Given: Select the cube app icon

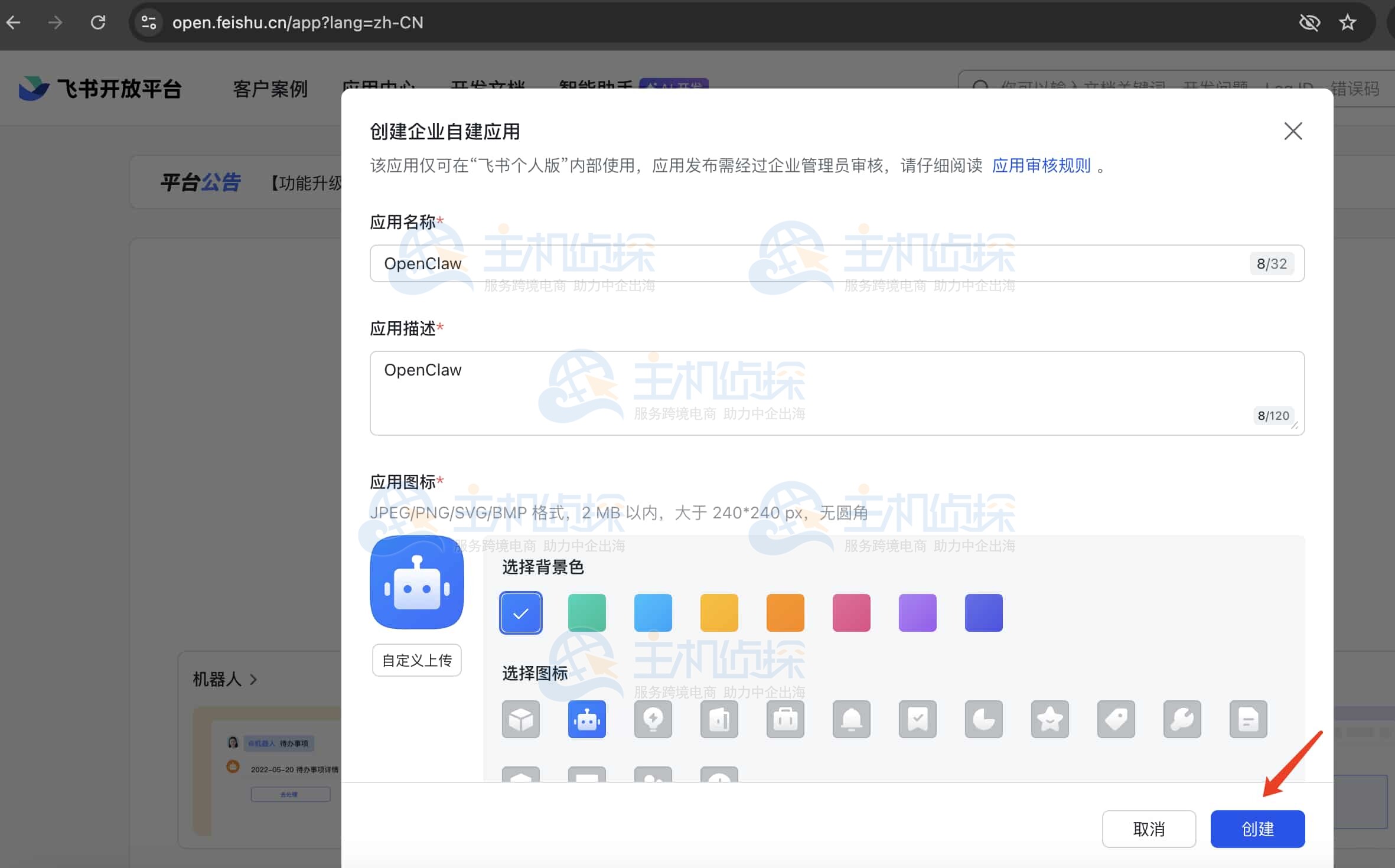Looking at the screenshot, I should point(520,719).
